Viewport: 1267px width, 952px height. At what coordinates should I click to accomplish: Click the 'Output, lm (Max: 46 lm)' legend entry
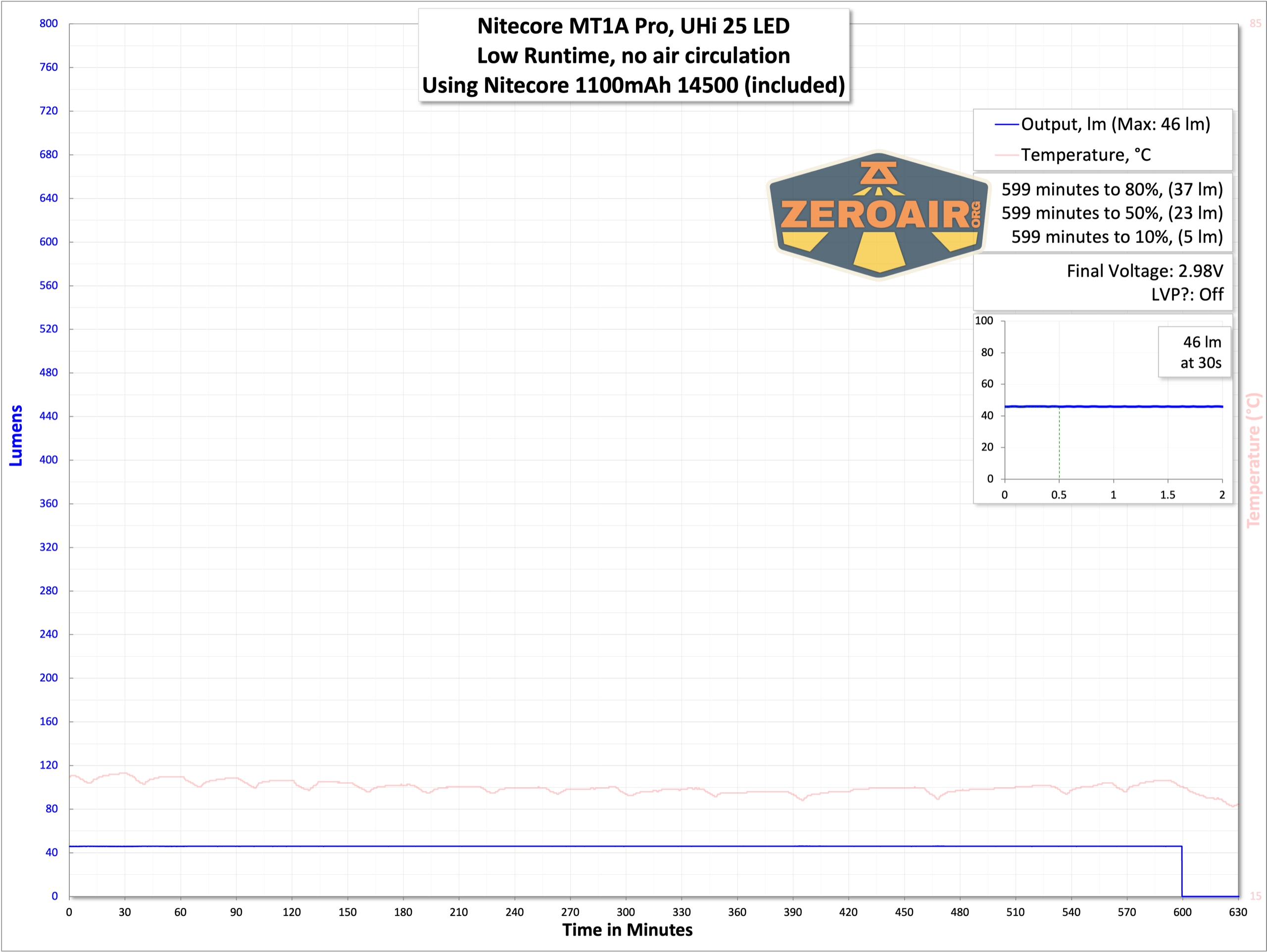tap(1115, 124)
